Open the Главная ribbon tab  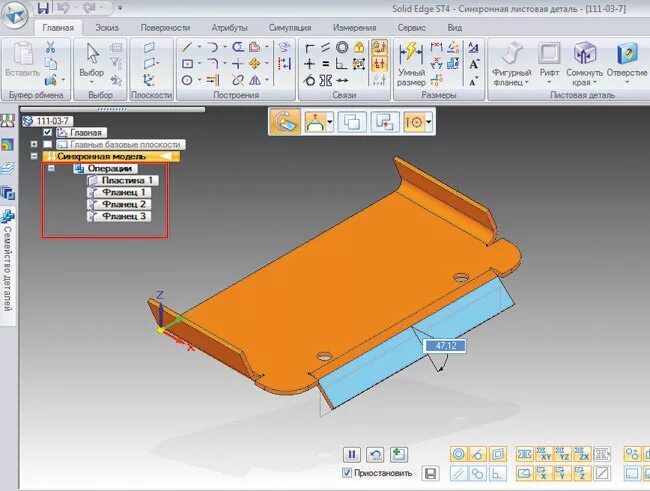pos(58,28)
